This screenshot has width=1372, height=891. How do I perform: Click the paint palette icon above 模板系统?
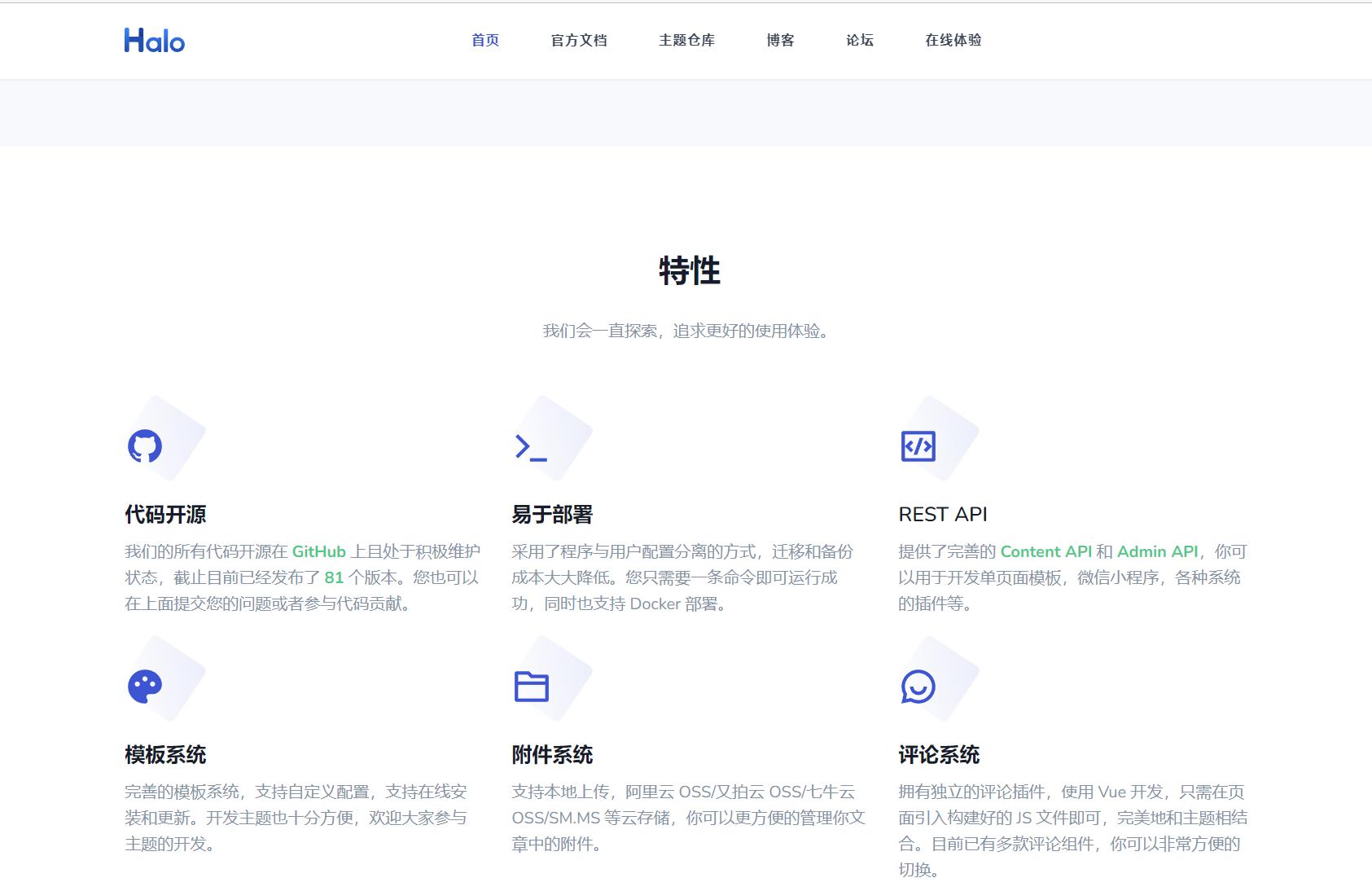pos(145,685)
